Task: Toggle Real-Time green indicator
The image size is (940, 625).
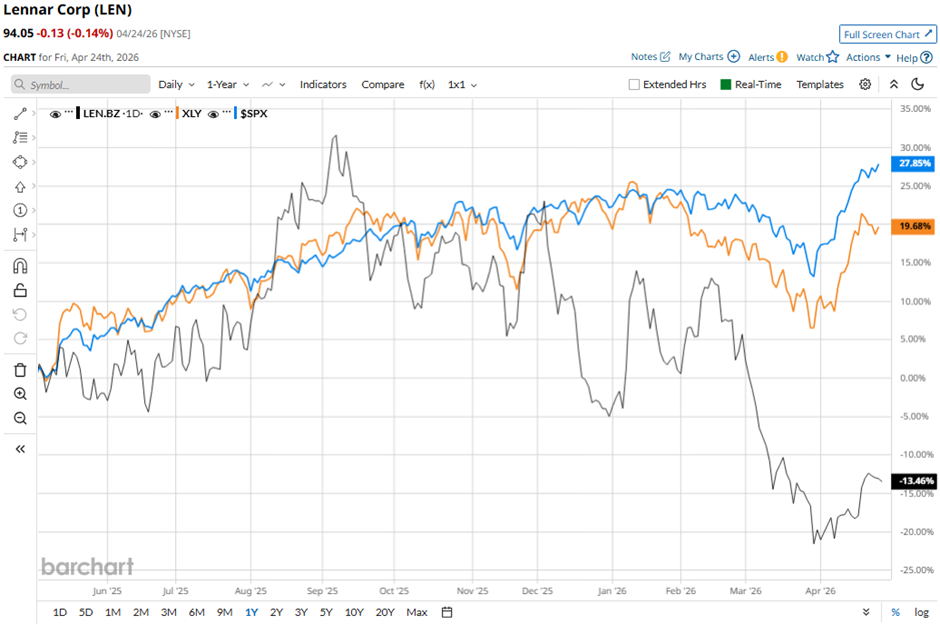Action: point(725,84)
